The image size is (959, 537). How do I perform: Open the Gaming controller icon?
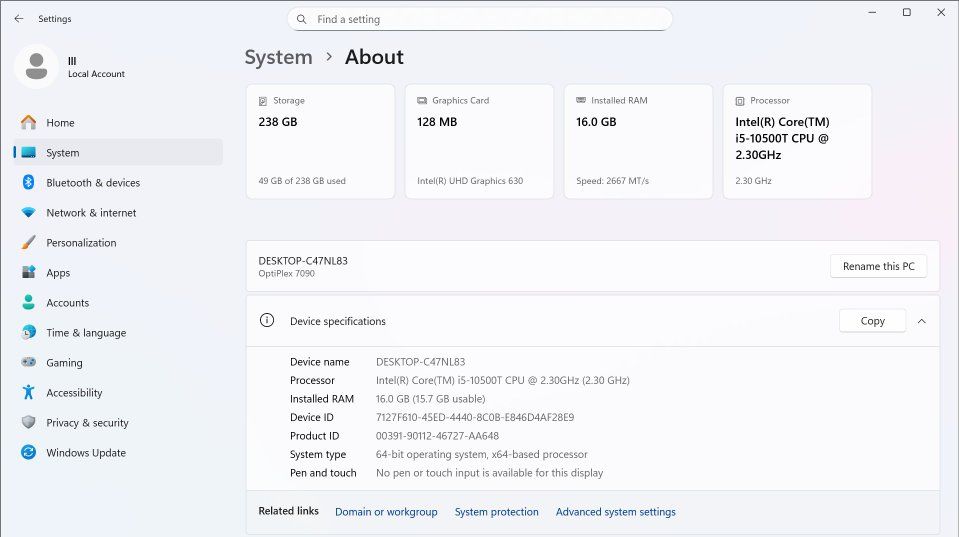[29, 363]
